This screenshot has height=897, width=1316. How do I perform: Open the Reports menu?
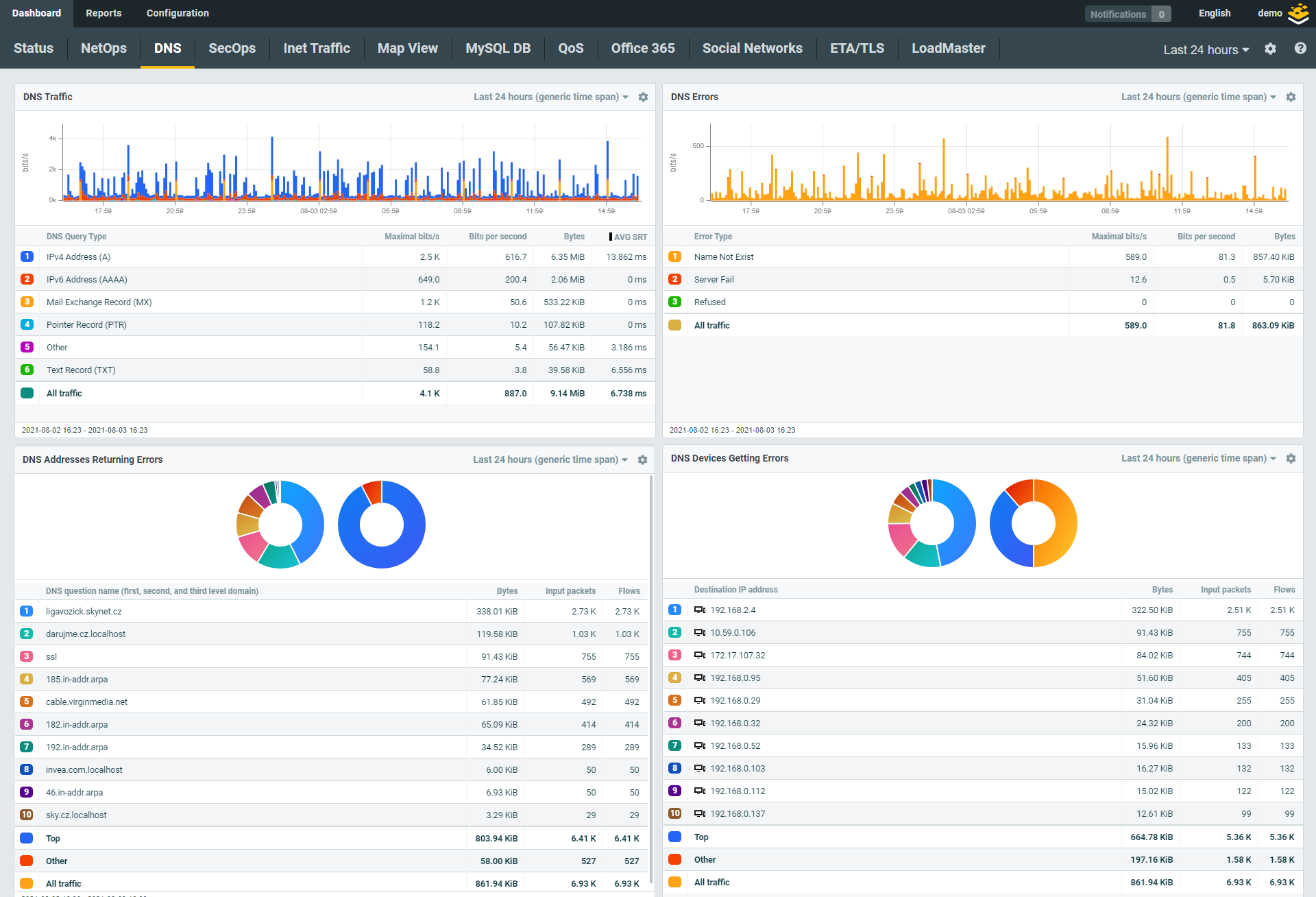tap(103, 13)
